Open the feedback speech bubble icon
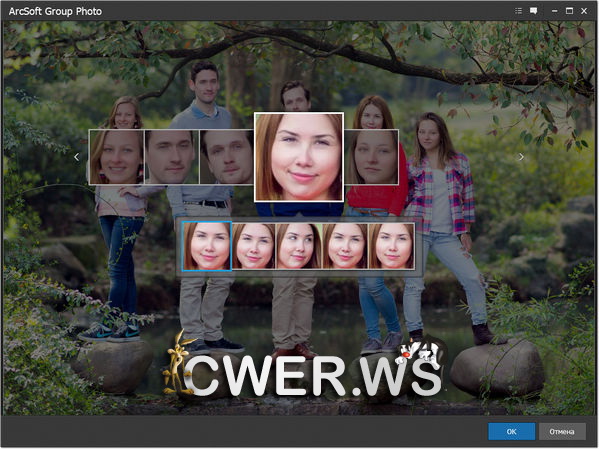Viewport: 599px width, 449px height. [534, 11]
